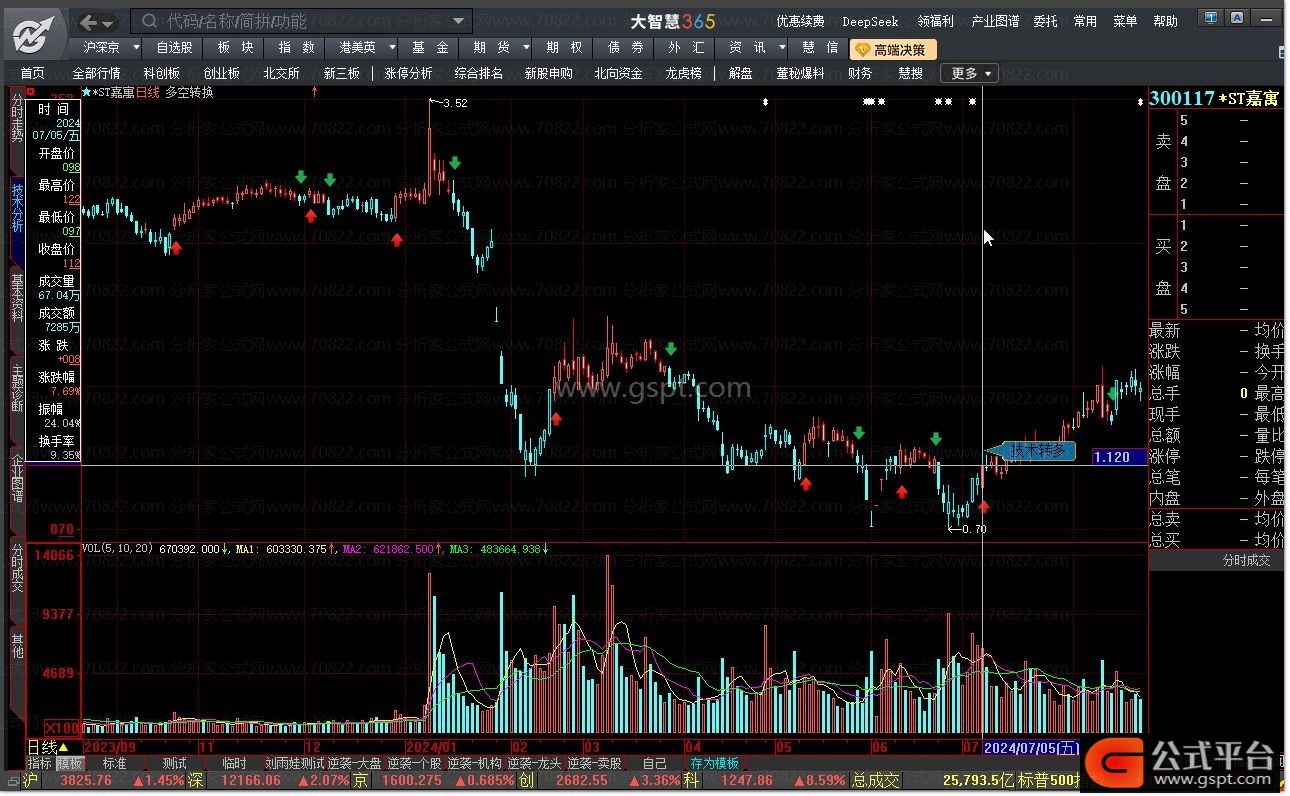
Task: Click the stock code search input field
Action: [300, 21]
